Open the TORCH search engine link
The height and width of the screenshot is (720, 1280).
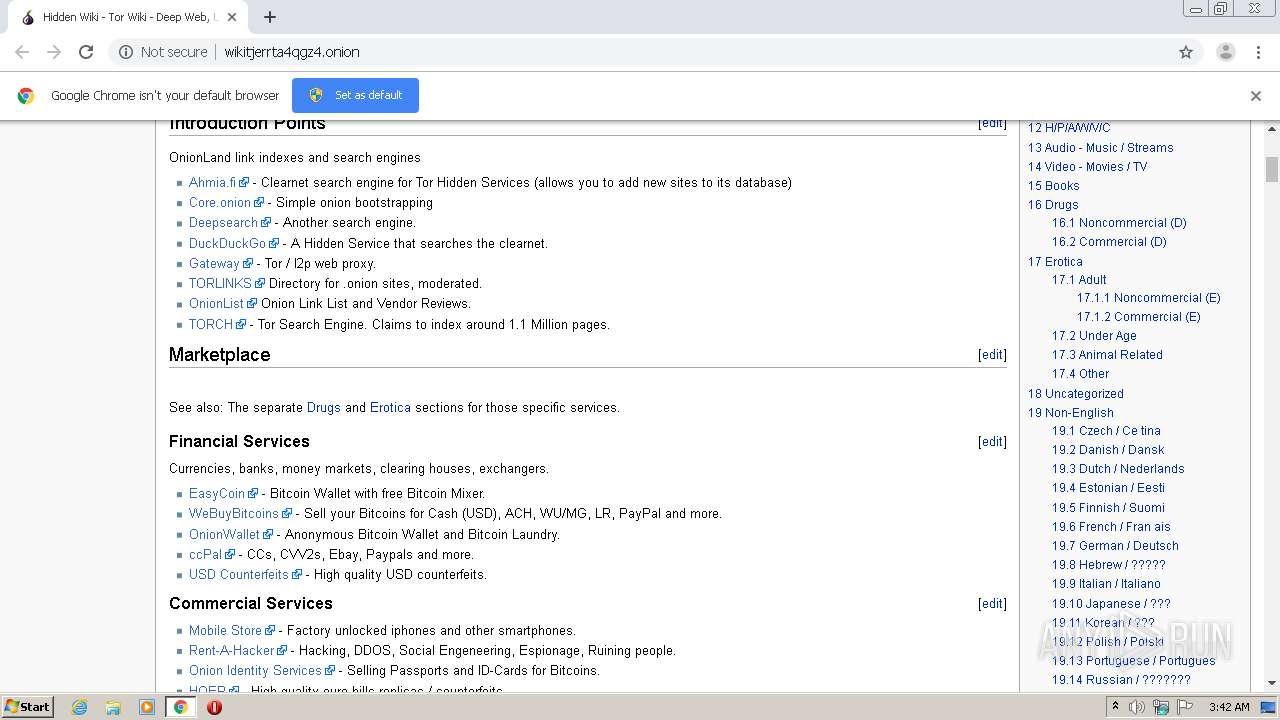(x=211, y=324)
